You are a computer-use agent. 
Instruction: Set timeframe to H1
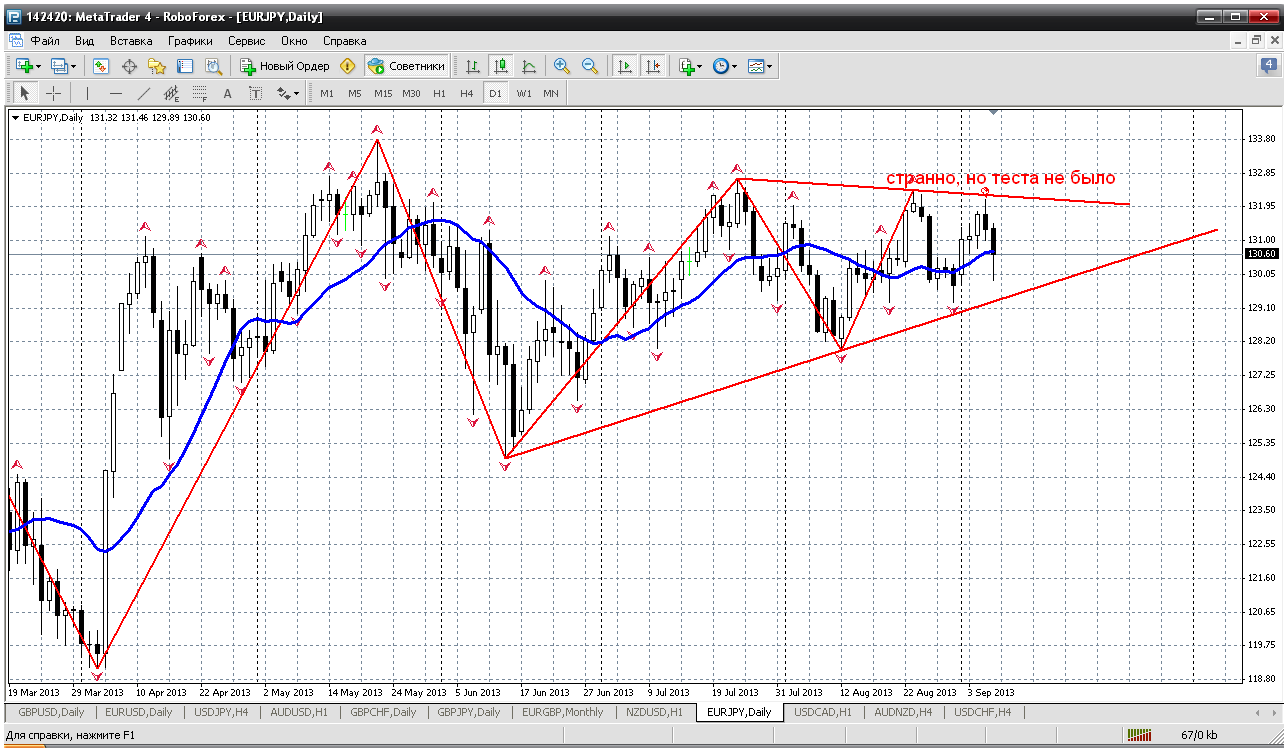(439, 93)
